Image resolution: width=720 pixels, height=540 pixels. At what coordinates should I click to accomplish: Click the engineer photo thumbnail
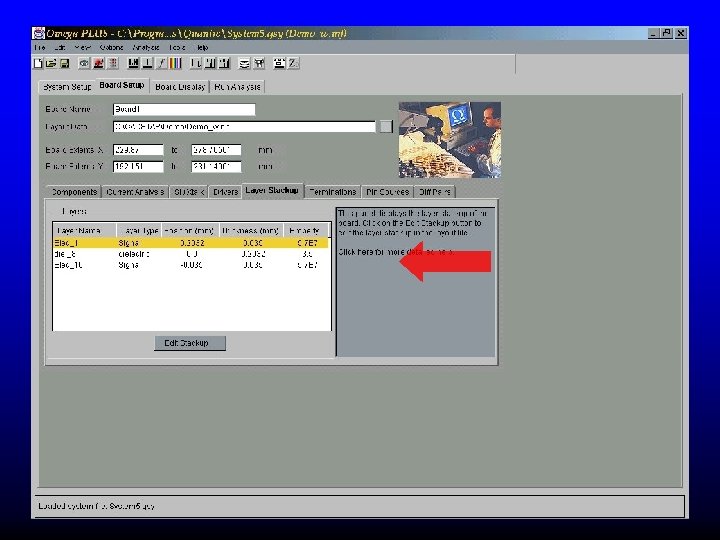coord(450,140)
